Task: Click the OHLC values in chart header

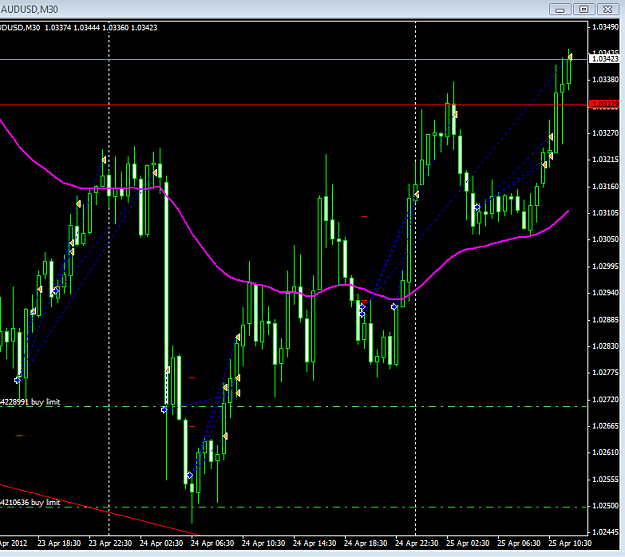Action: pos(101,28)
